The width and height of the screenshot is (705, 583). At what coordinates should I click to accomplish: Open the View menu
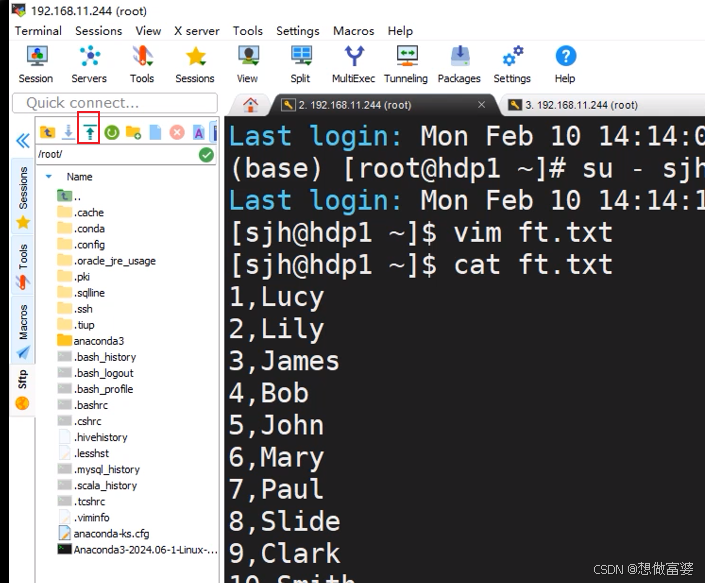(148, 31)
